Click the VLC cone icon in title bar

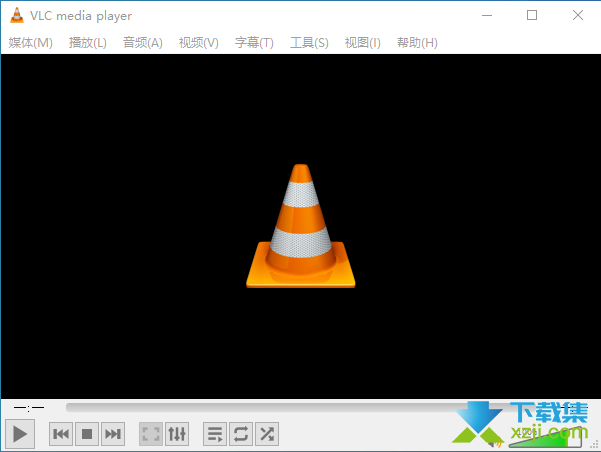click(x=16, y=15)
